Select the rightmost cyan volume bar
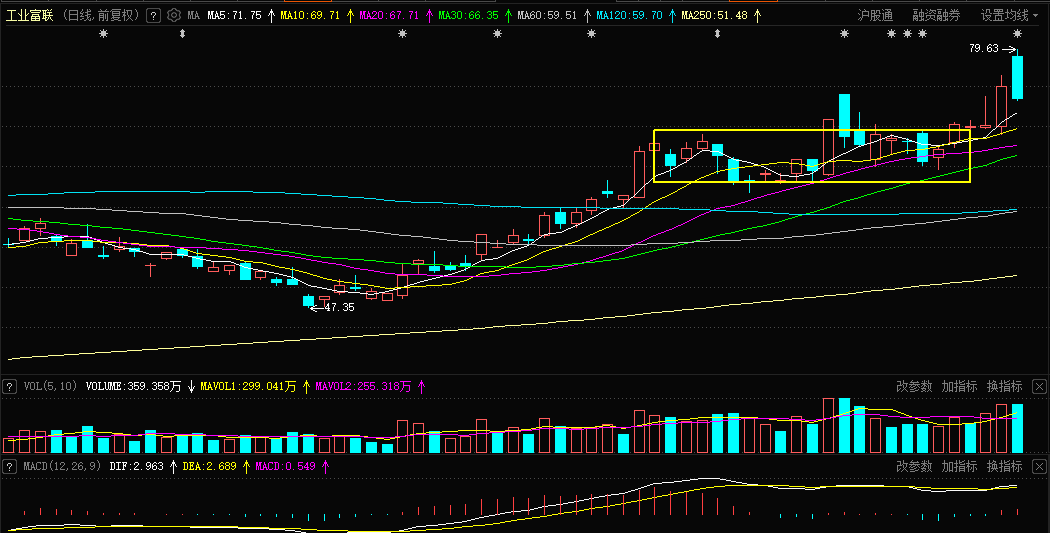The width and height of the screenshot is (1050, 533). click(1017, 429)
